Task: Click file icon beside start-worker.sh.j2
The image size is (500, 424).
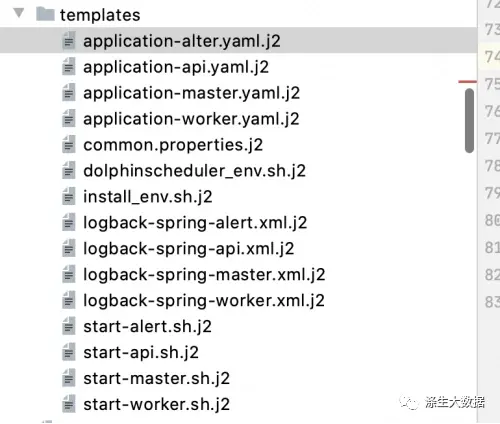Action: (x=69, y=405)
